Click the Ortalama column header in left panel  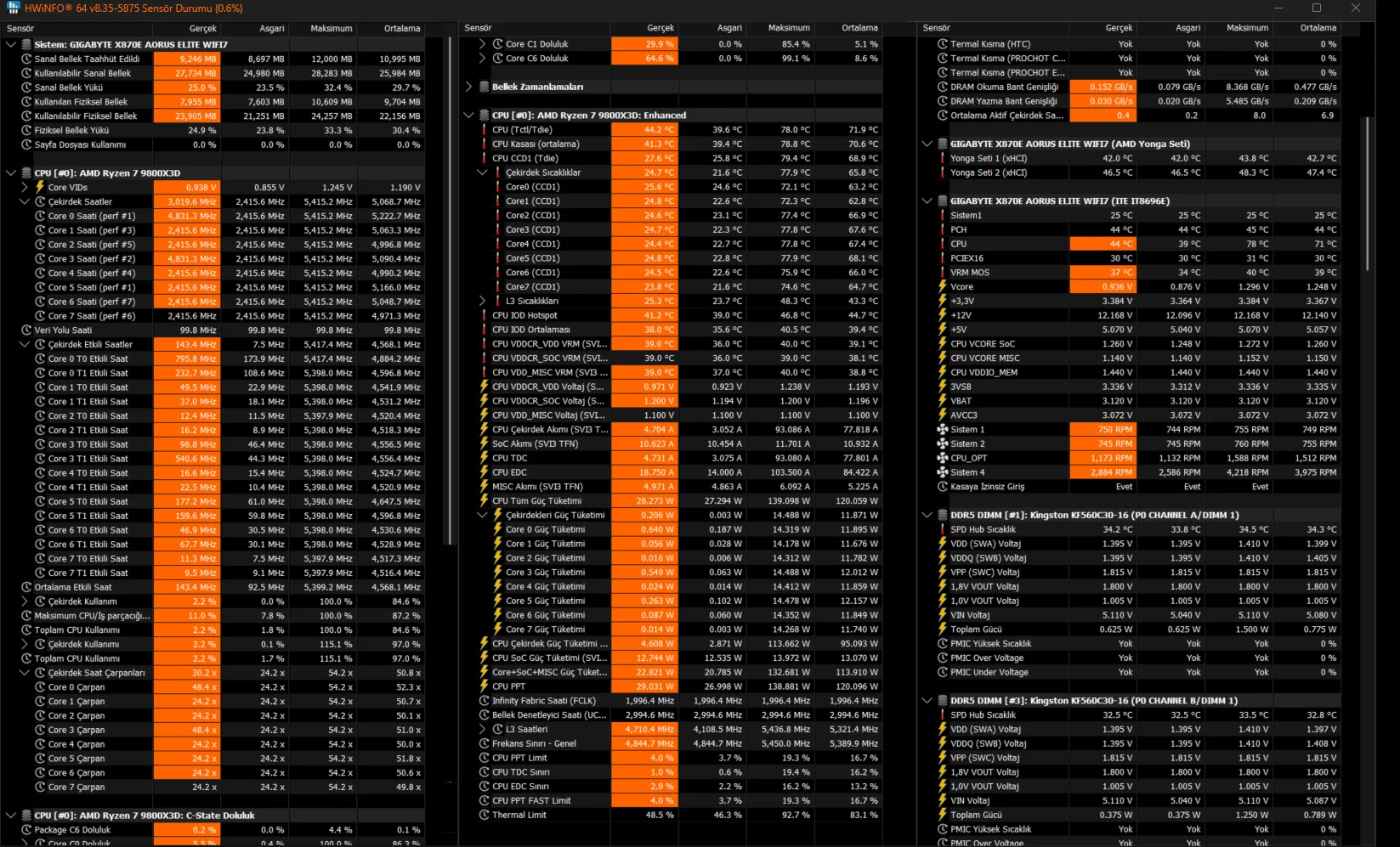pyautogui.click(x=391, y=28)
